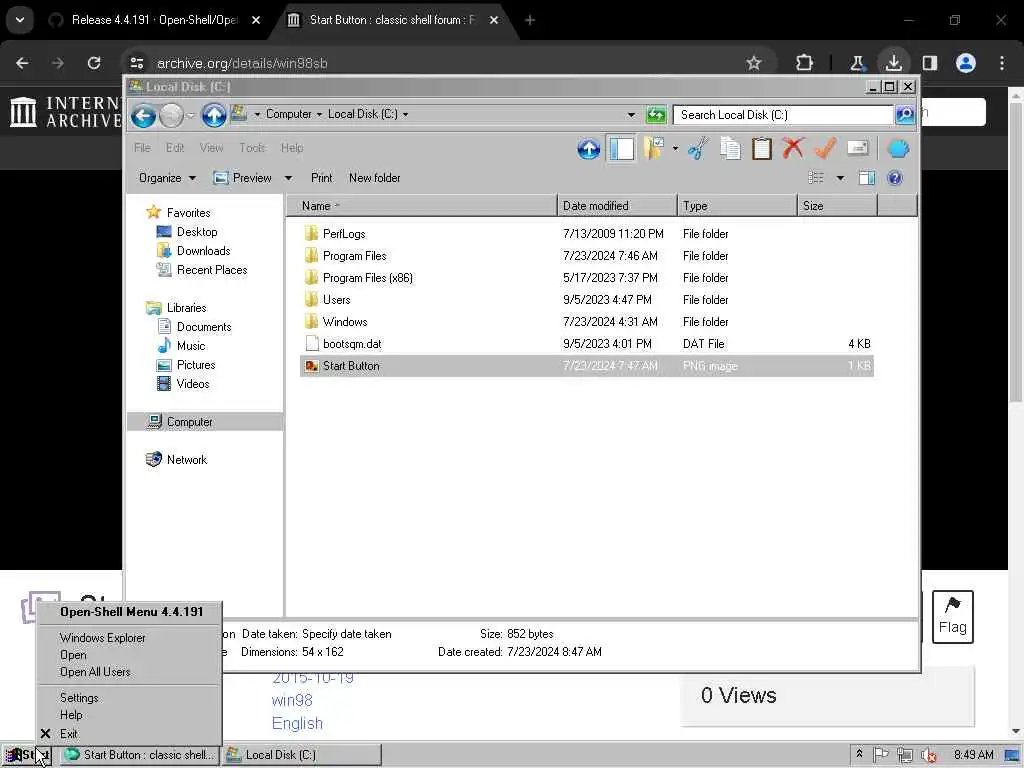Screen dimensions: 1024x768
Task: Open the Computer breadcrumb dropdown arrow
Action: click(x=319, y=114)
